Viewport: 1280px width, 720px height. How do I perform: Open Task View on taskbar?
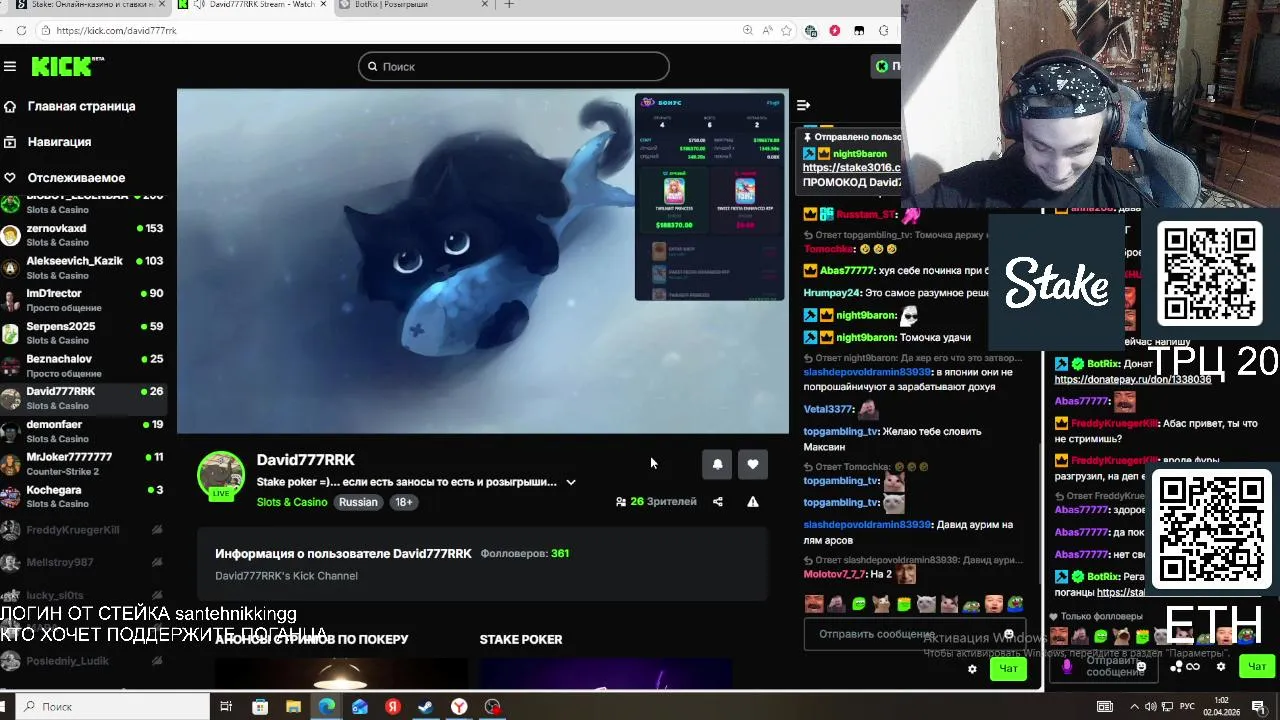tap(226, 707)
